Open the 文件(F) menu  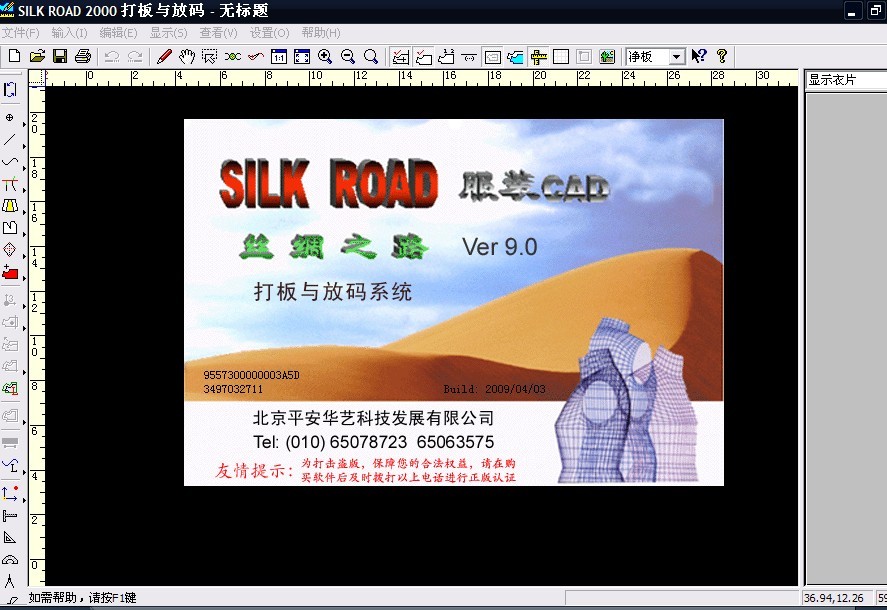20,33
